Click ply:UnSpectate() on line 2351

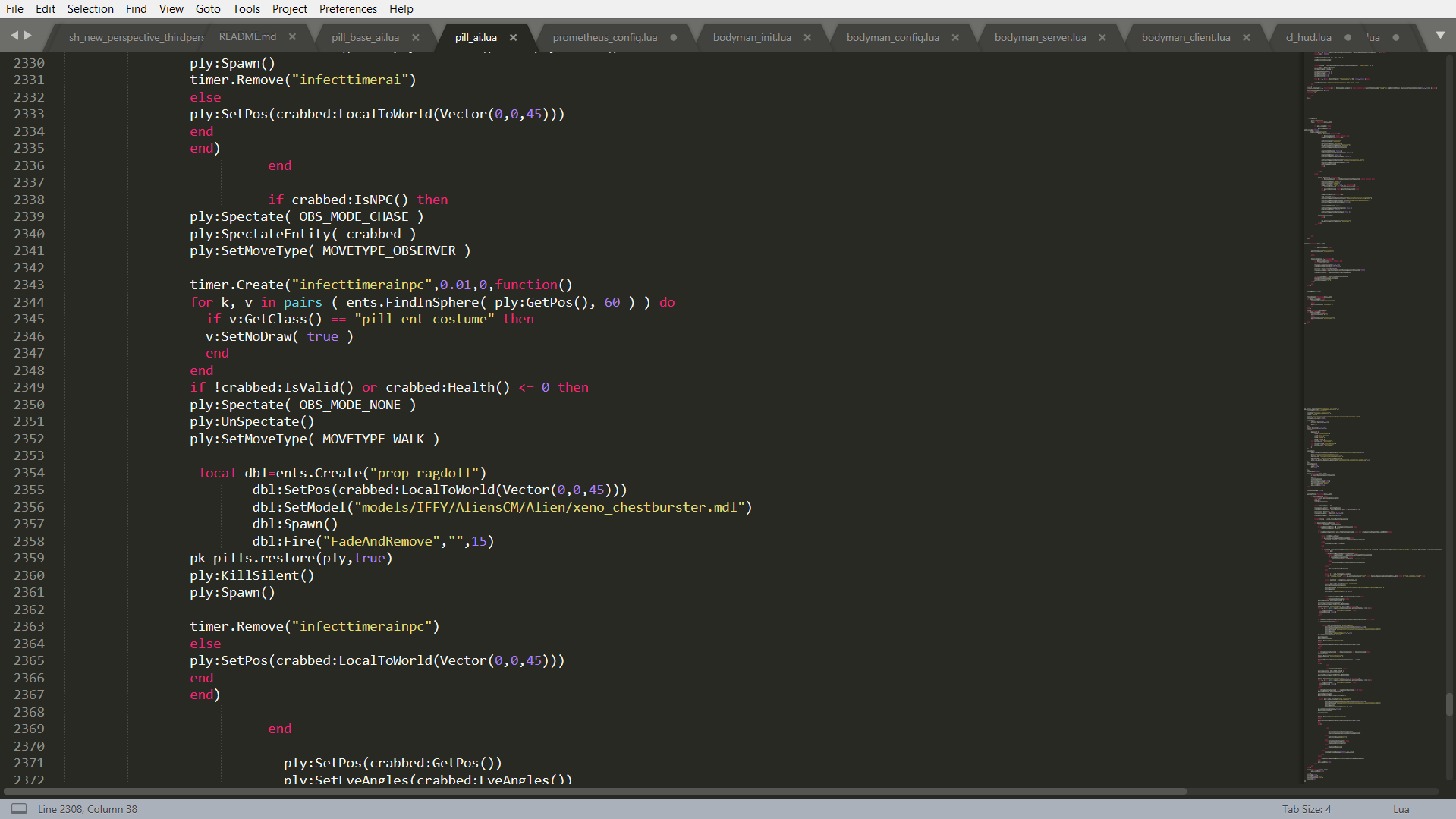(x=252, y=421)
